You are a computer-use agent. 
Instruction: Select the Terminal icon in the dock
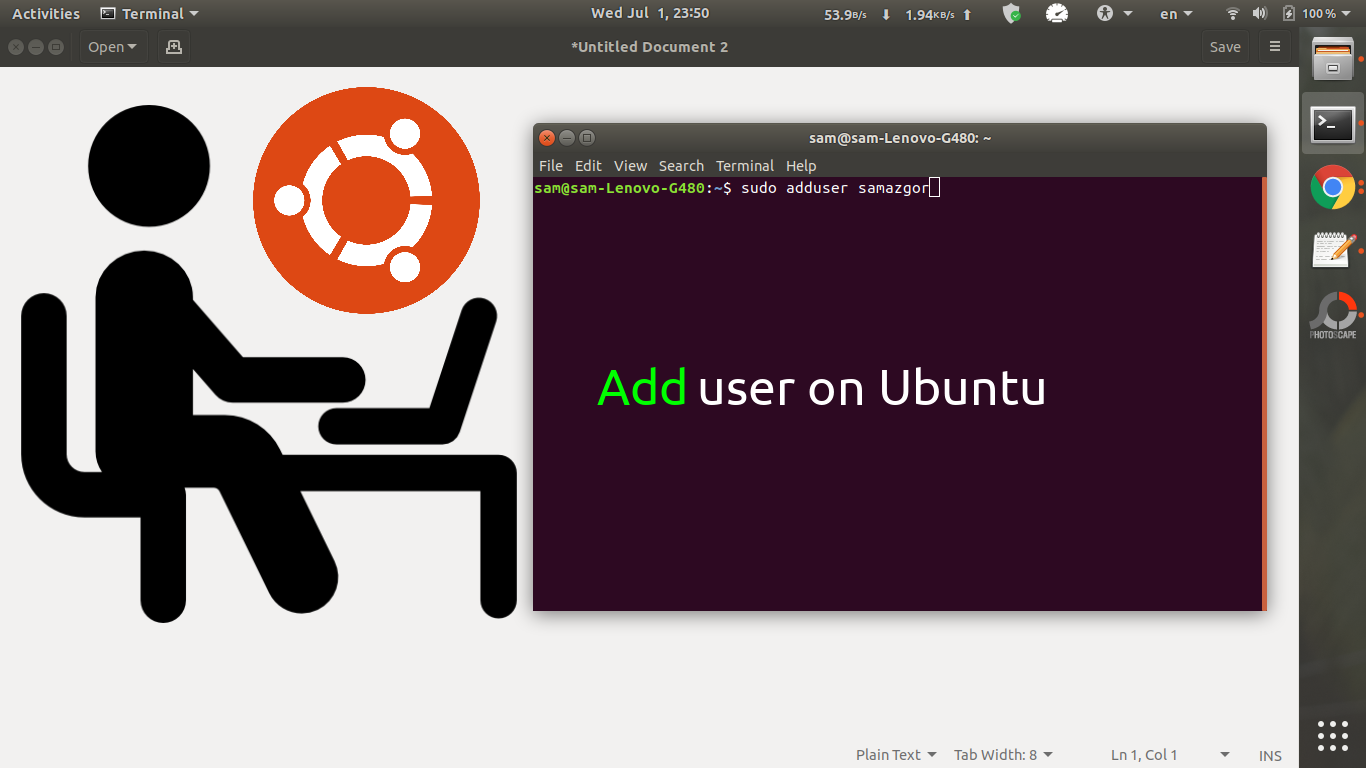coord(1332,123)
